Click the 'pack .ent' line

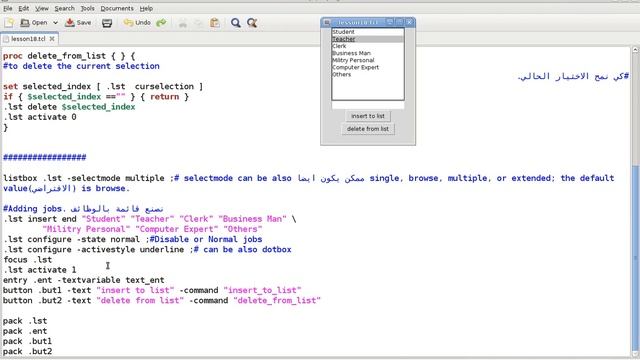coord(25,331)
